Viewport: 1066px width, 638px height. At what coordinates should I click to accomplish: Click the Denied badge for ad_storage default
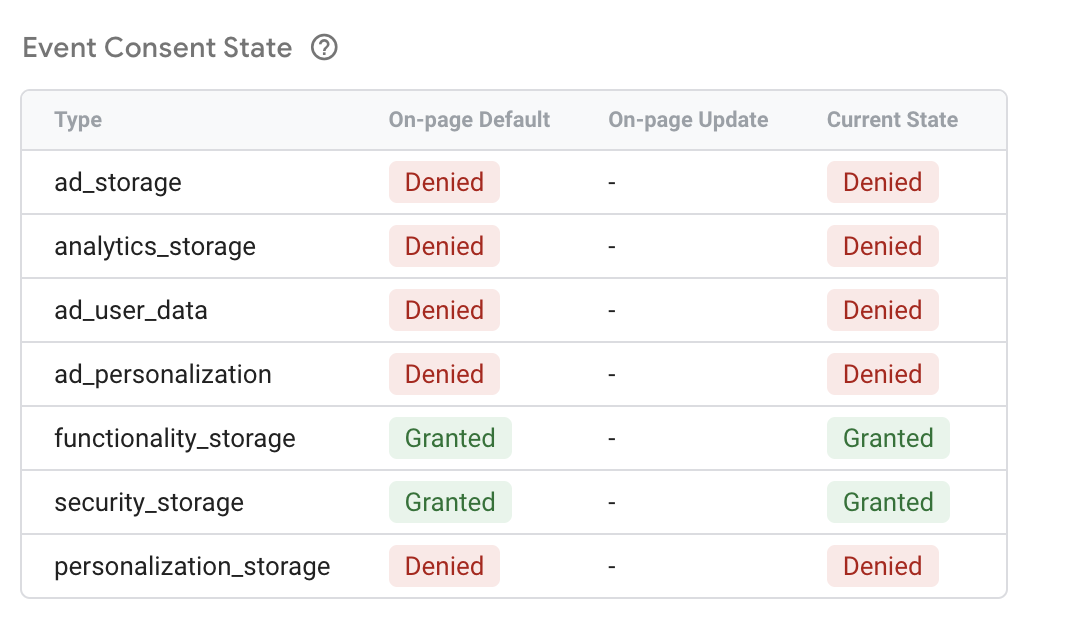click(x=444, y=182)
